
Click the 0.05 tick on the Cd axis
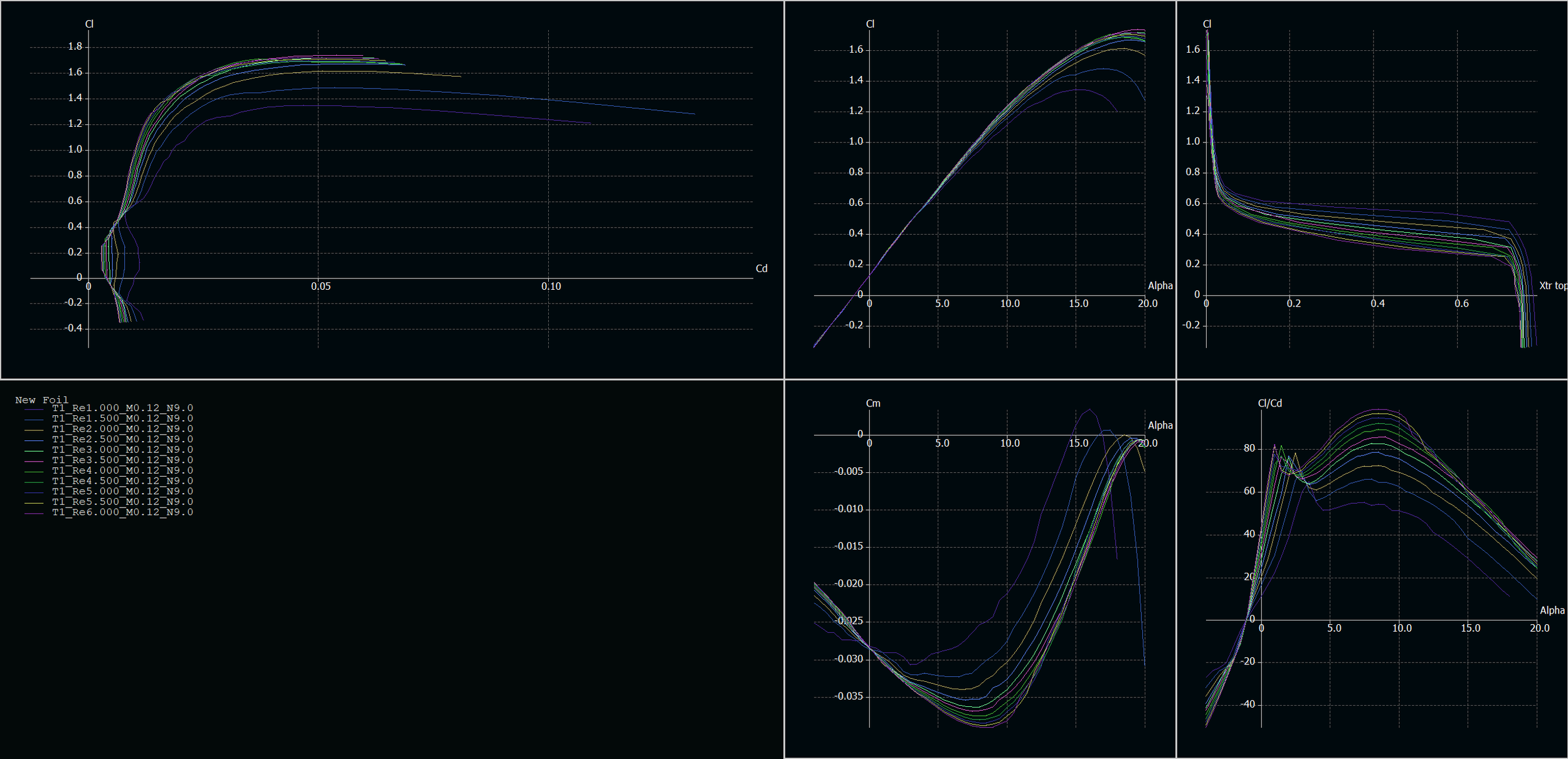tap(320, 287)
